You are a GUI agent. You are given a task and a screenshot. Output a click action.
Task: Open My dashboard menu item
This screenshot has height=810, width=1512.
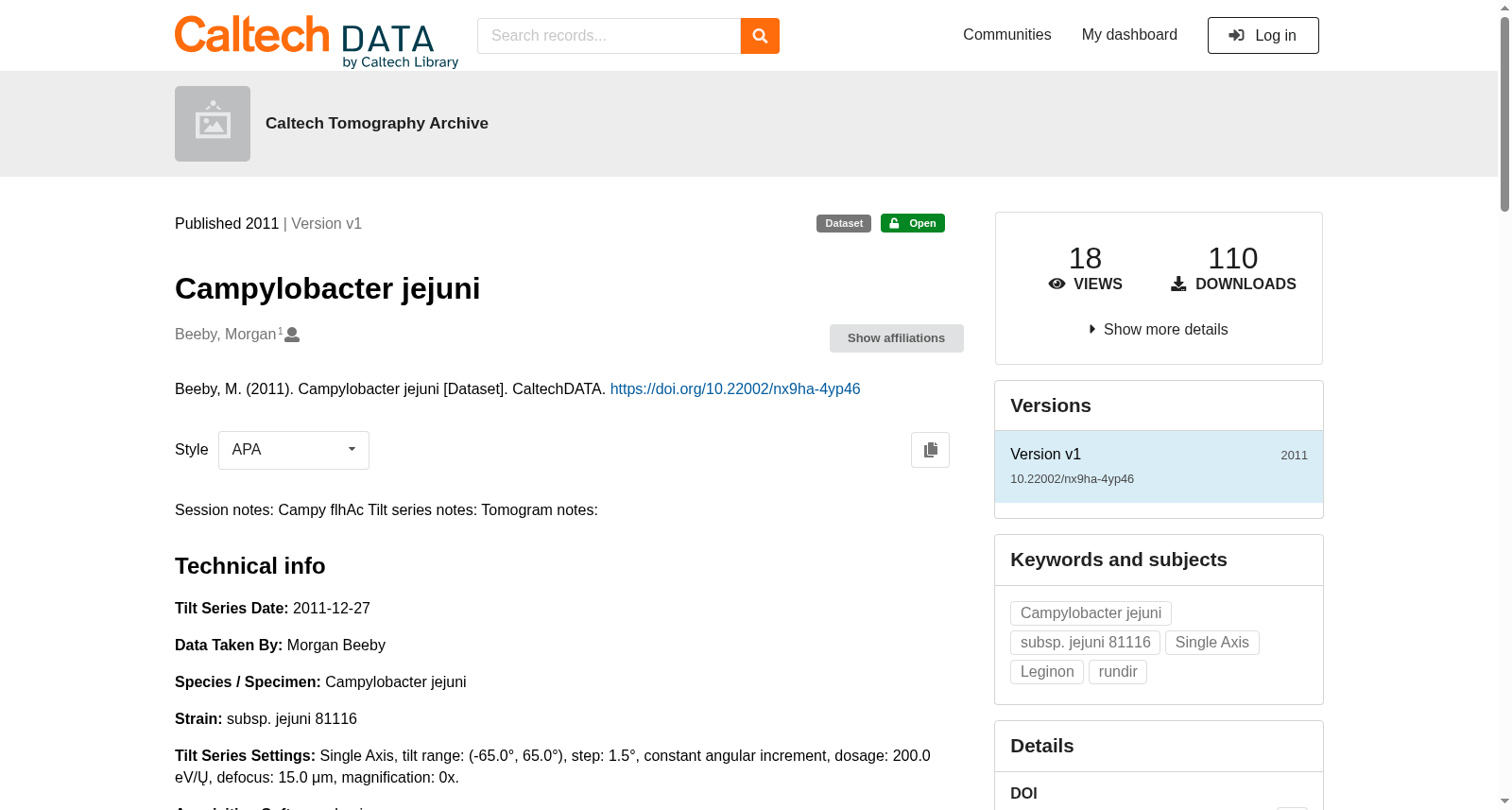(1129, 35)
